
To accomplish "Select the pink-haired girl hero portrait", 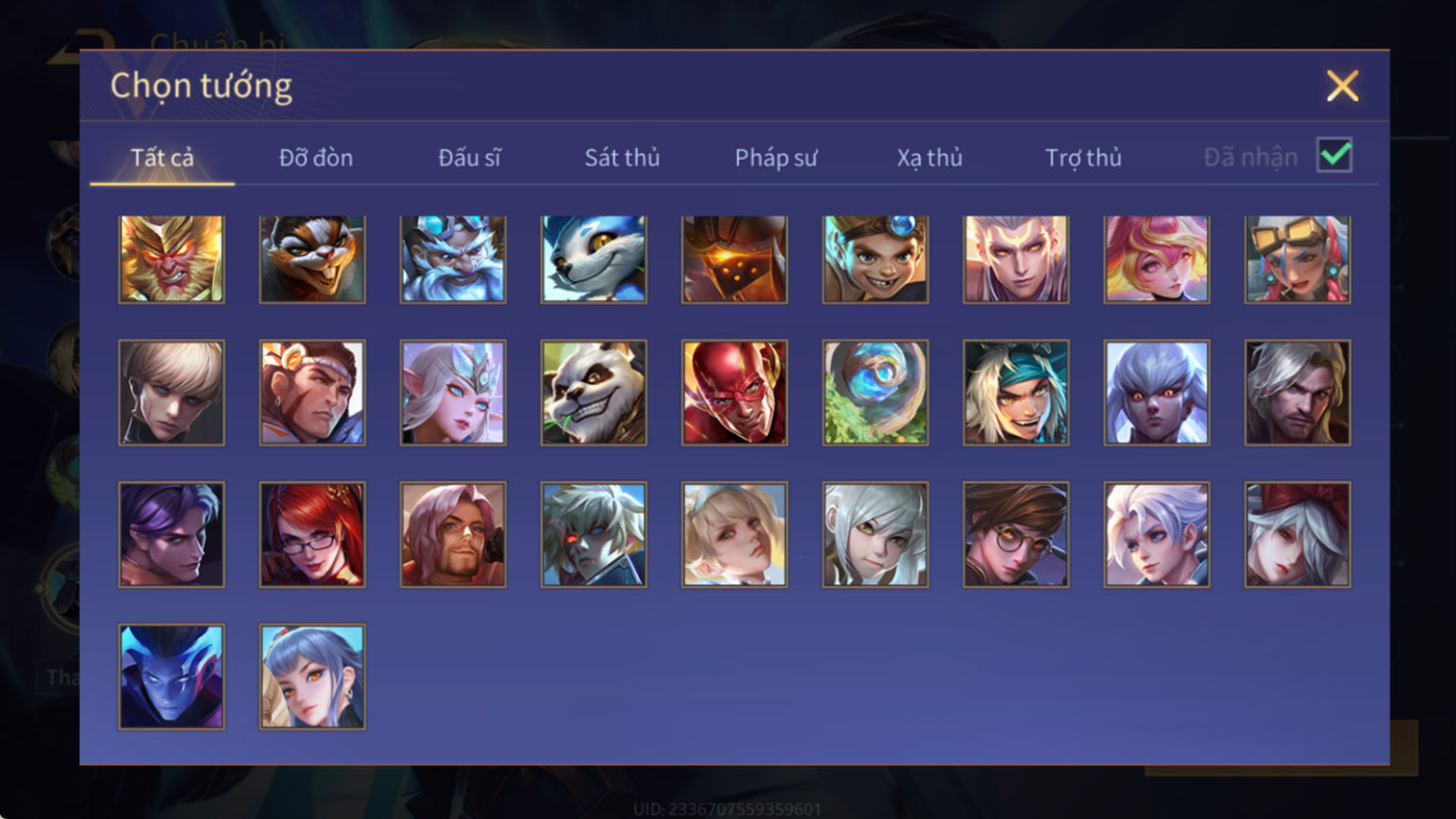I will click(x=1156, y=259).
